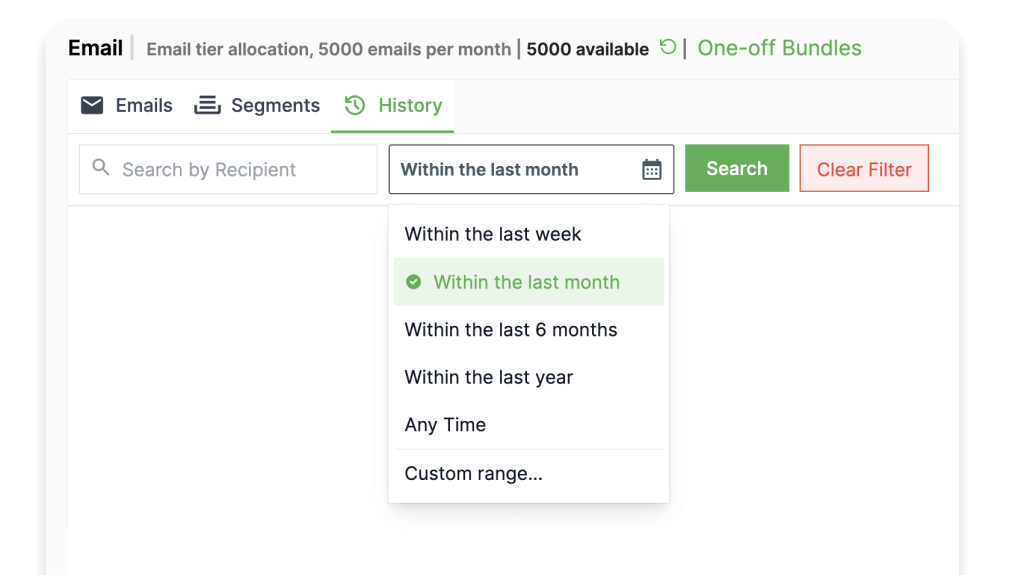Select the Any Time option
1024x575 pixels.
tap(529, 425)
